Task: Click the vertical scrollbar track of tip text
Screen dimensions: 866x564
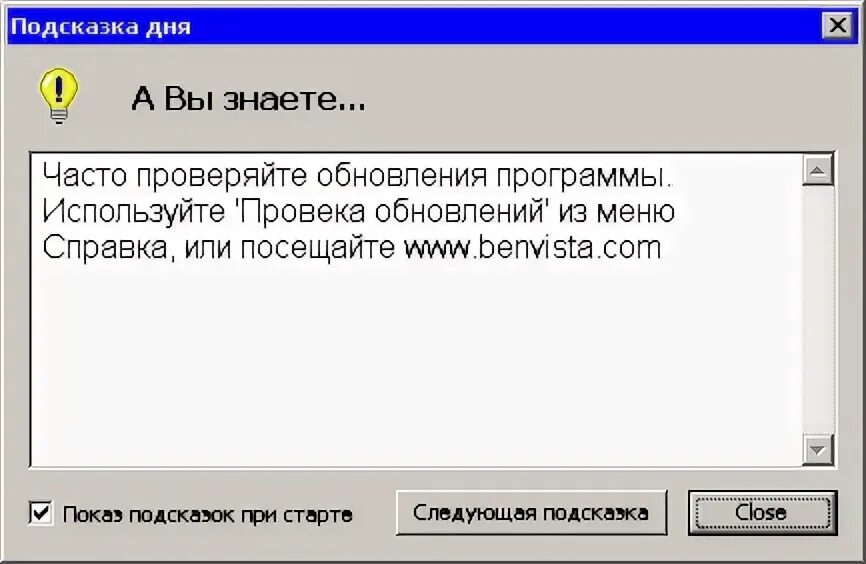Action: 818,310
